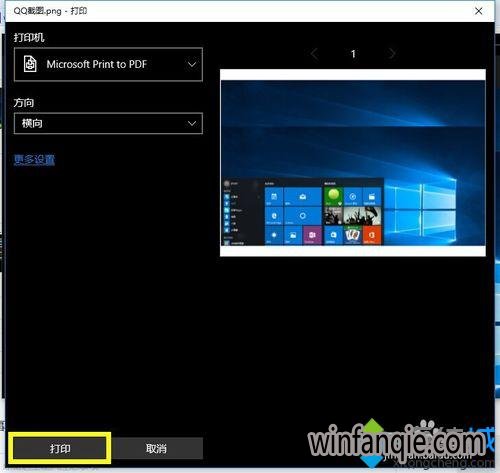Click the print preview thumbnail image

point(353,163)
